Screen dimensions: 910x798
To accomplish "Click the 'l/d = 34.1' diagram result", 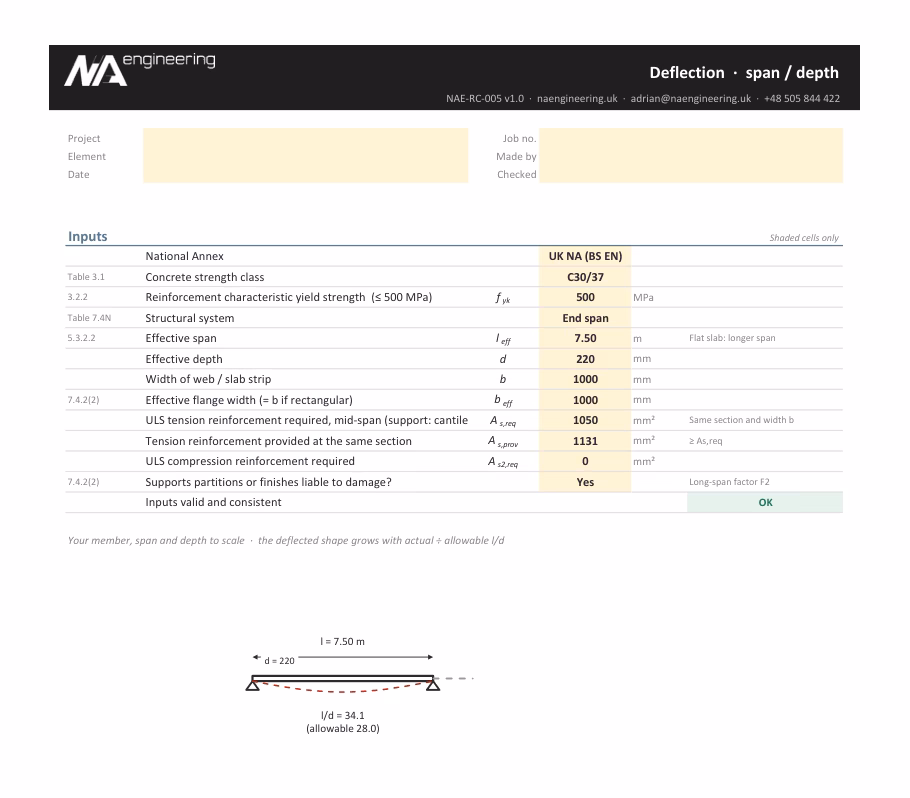I will point(342,716).
